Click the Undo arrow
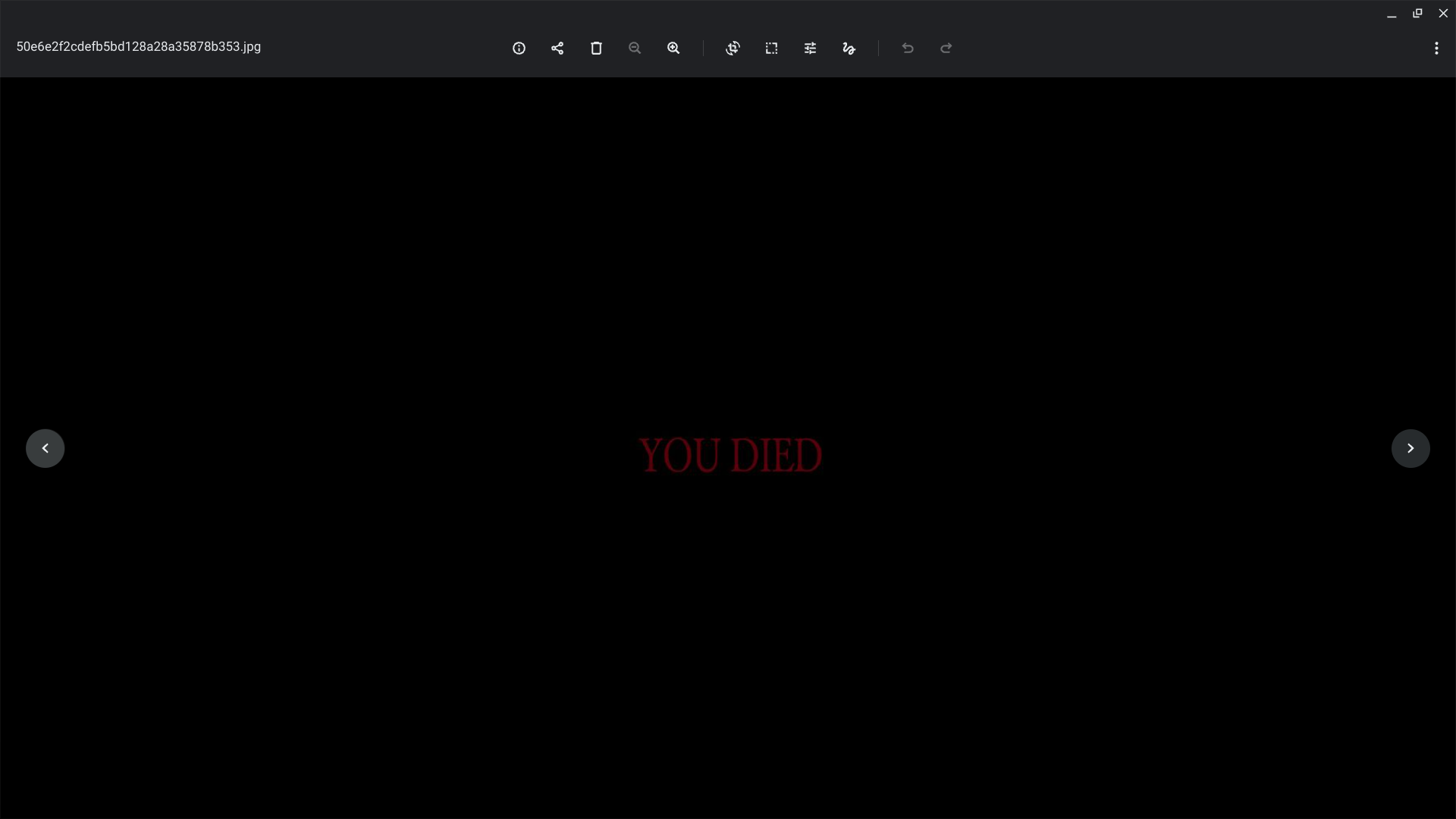Screen dimensions: 1456x819 tap(908, 49)
